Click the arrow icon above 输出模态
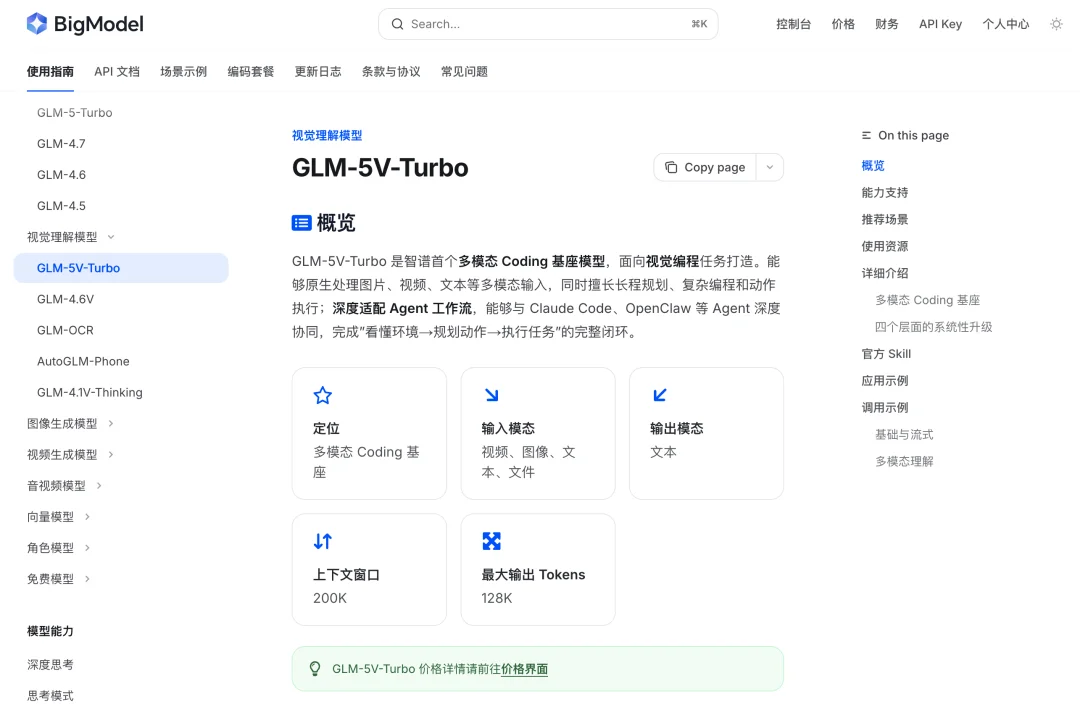This screenshot has height=715, width=1080. (660, 394)
